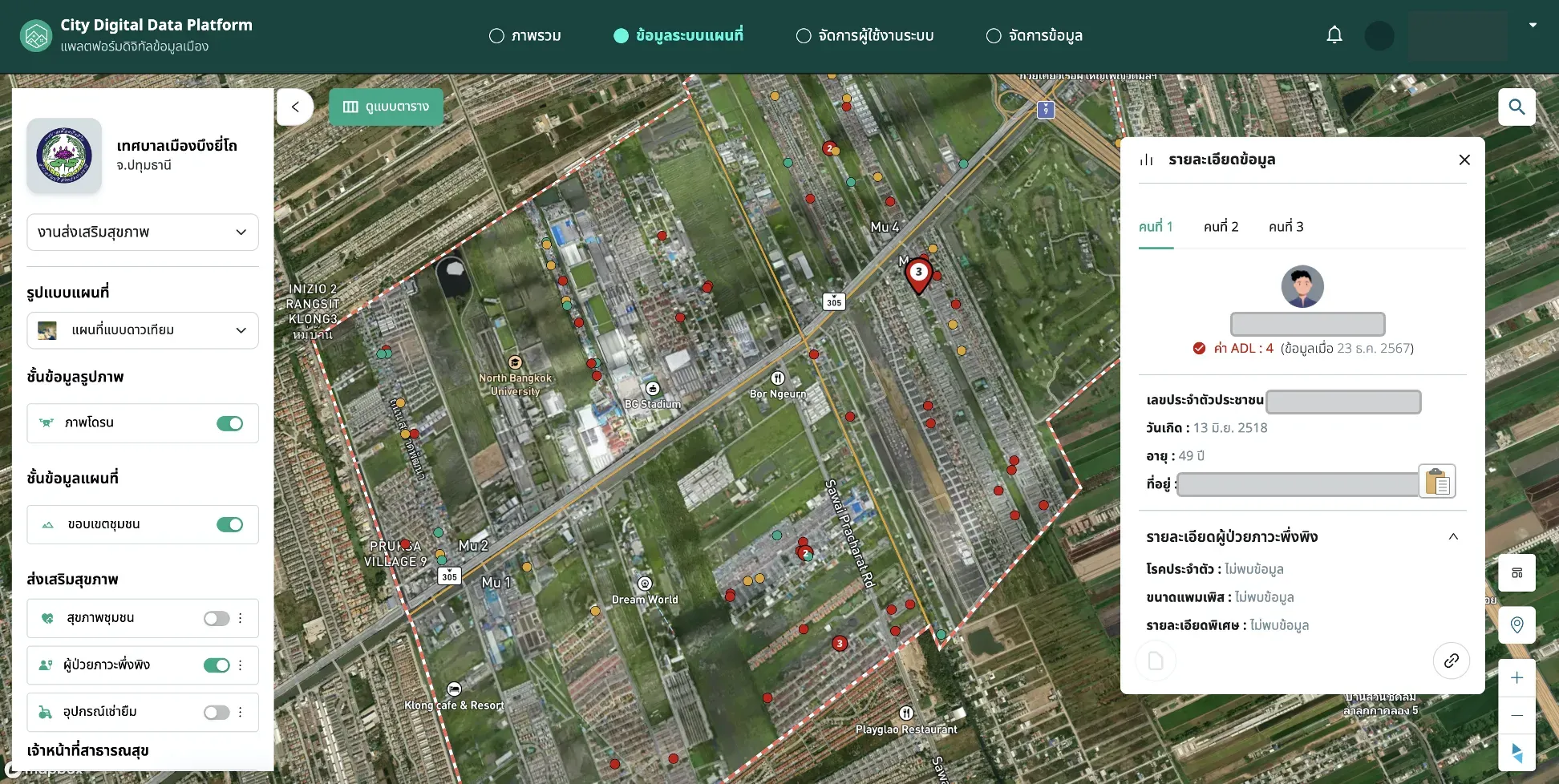Zoom out with the minus button

pos(1516,715)
